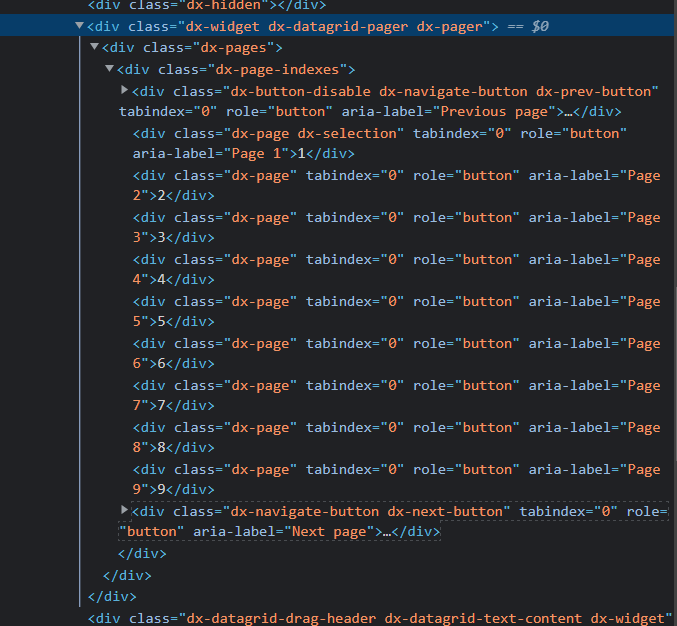Expand the dx-prev-button div node

(124, 90)
